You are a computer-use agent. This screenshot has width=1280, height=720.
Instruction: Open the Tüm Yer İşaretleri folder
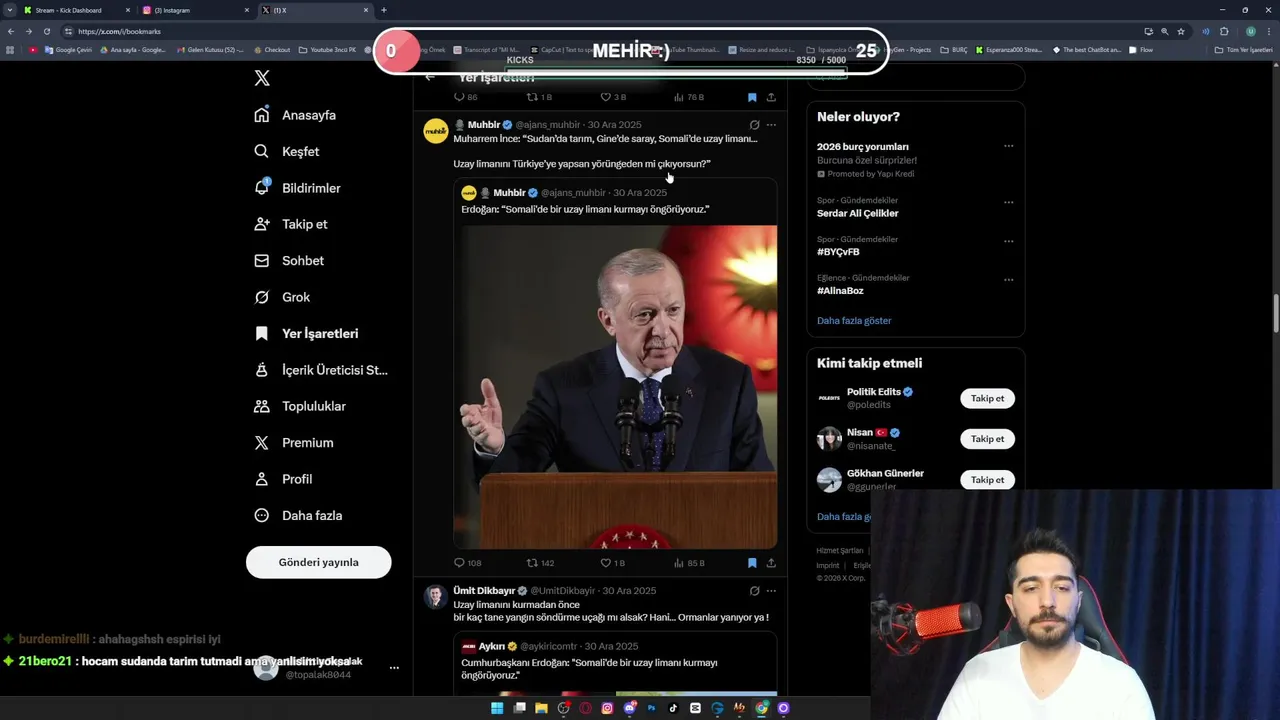pos(1244,50)
